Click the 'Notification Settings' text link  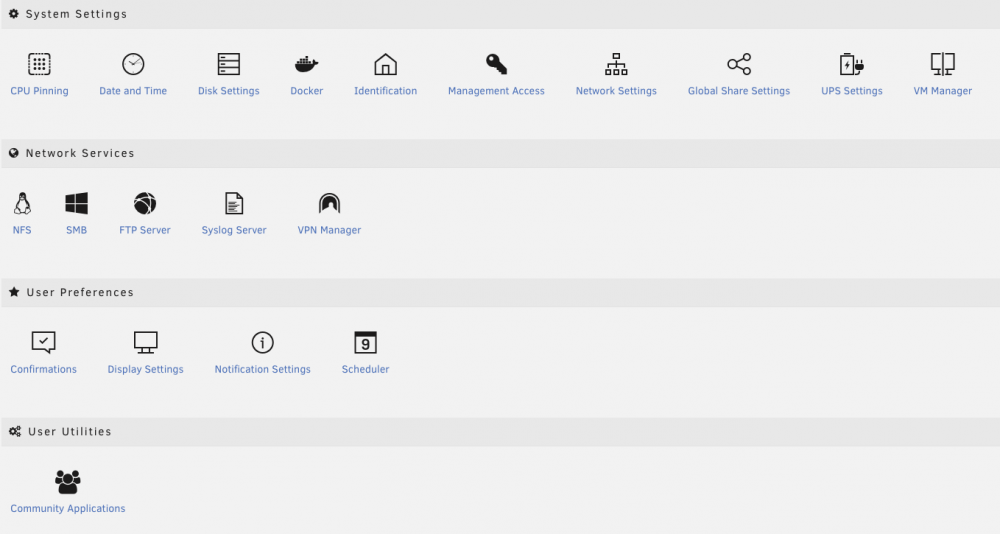pyautogui.click(x=262, y=369)
